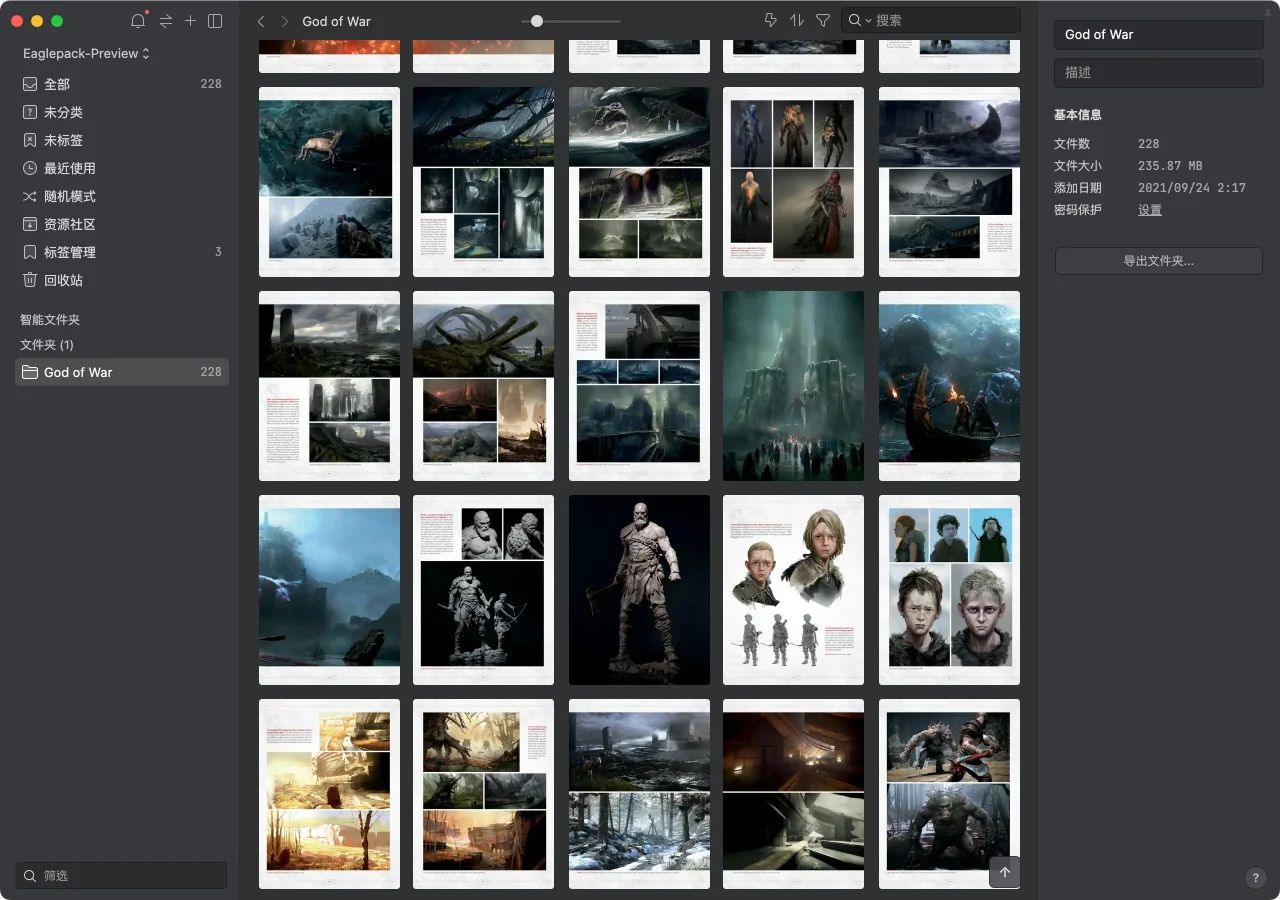Click the 2021/09/24 2:17 date value
1280x900 pixels.
[1192, 188]
